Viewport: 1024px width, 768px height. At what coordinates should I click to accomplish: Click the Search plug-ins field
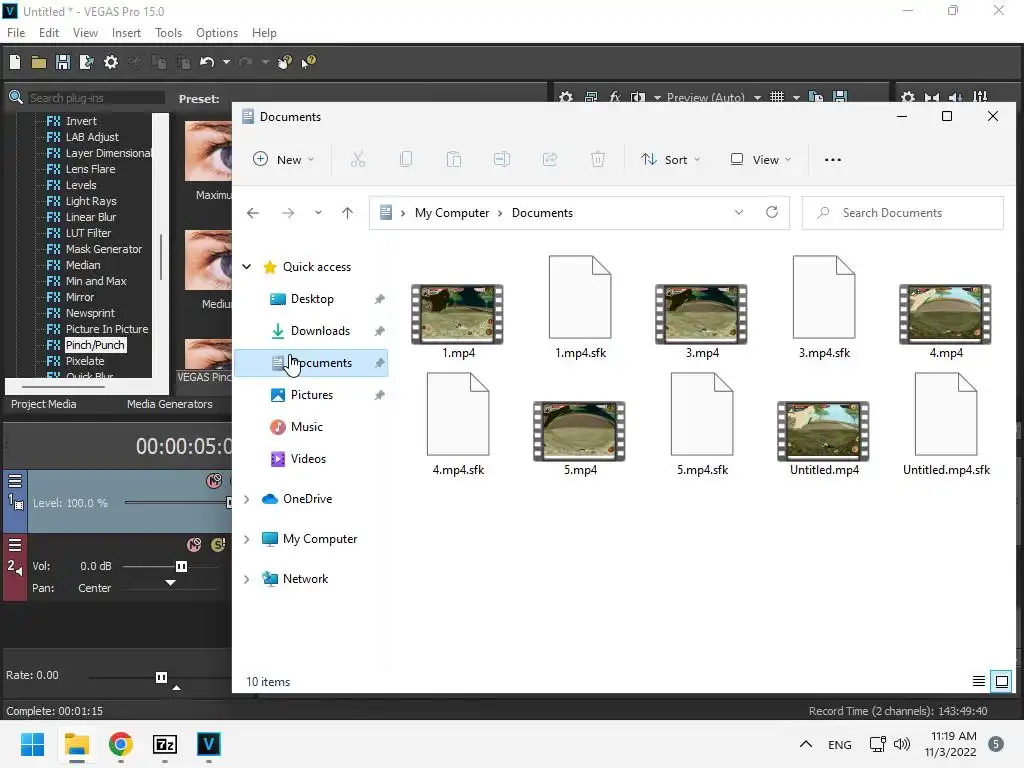point(96,98)
